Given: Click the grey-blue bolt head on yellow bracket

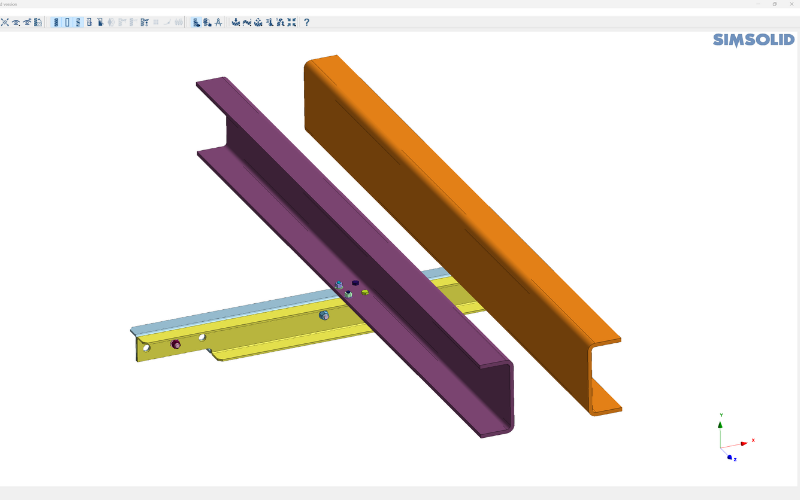Looking at the screenshot, I should [x=324, y=315].
